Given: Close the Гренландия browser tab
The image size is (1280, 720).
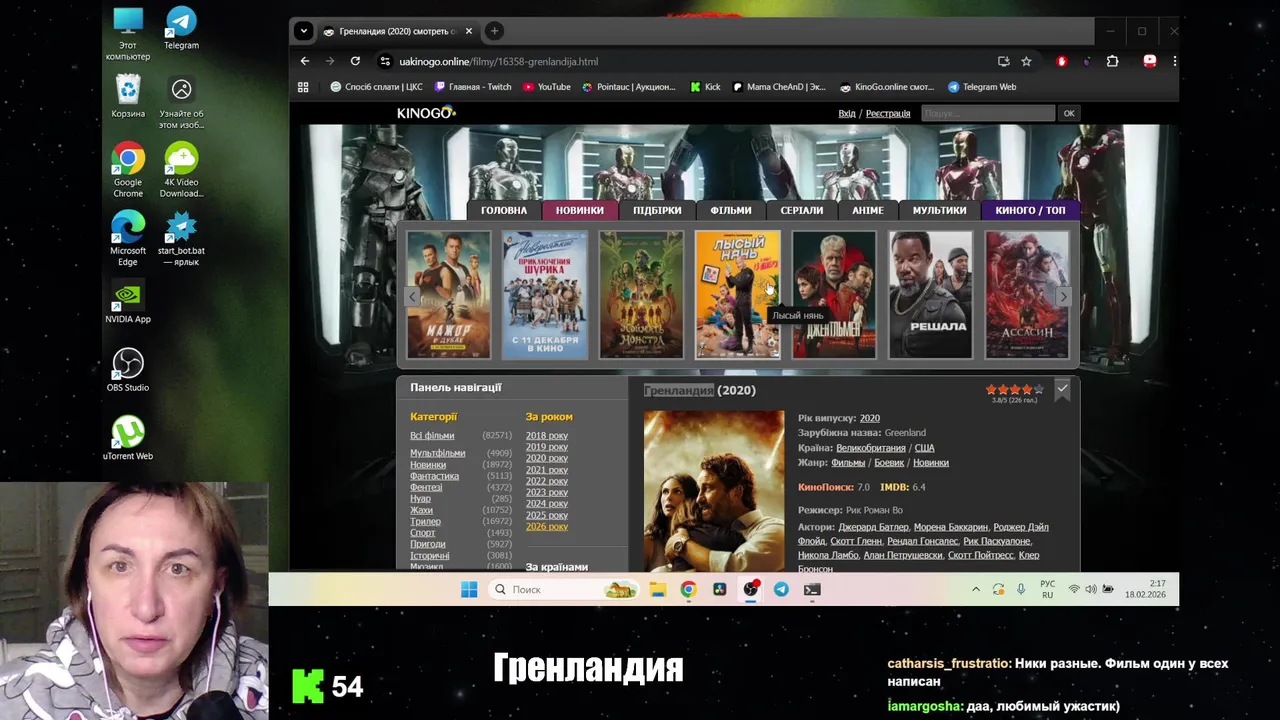Looking at the screenshot, I should [468, 31].
